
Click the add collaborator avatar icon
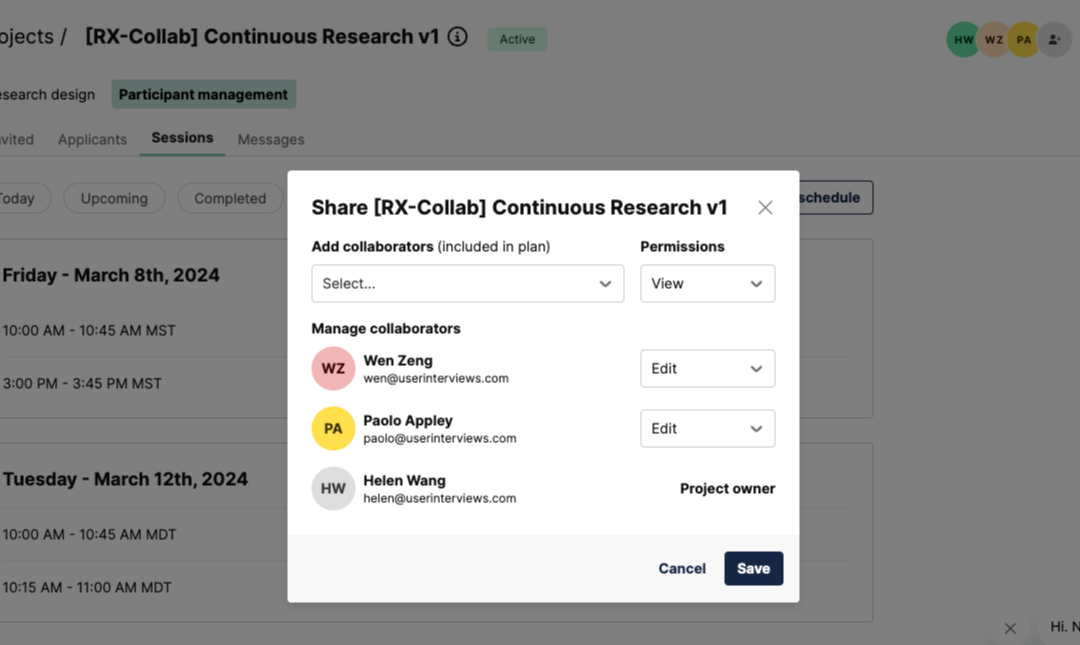pyautogui.click(x=1054, y=39)
